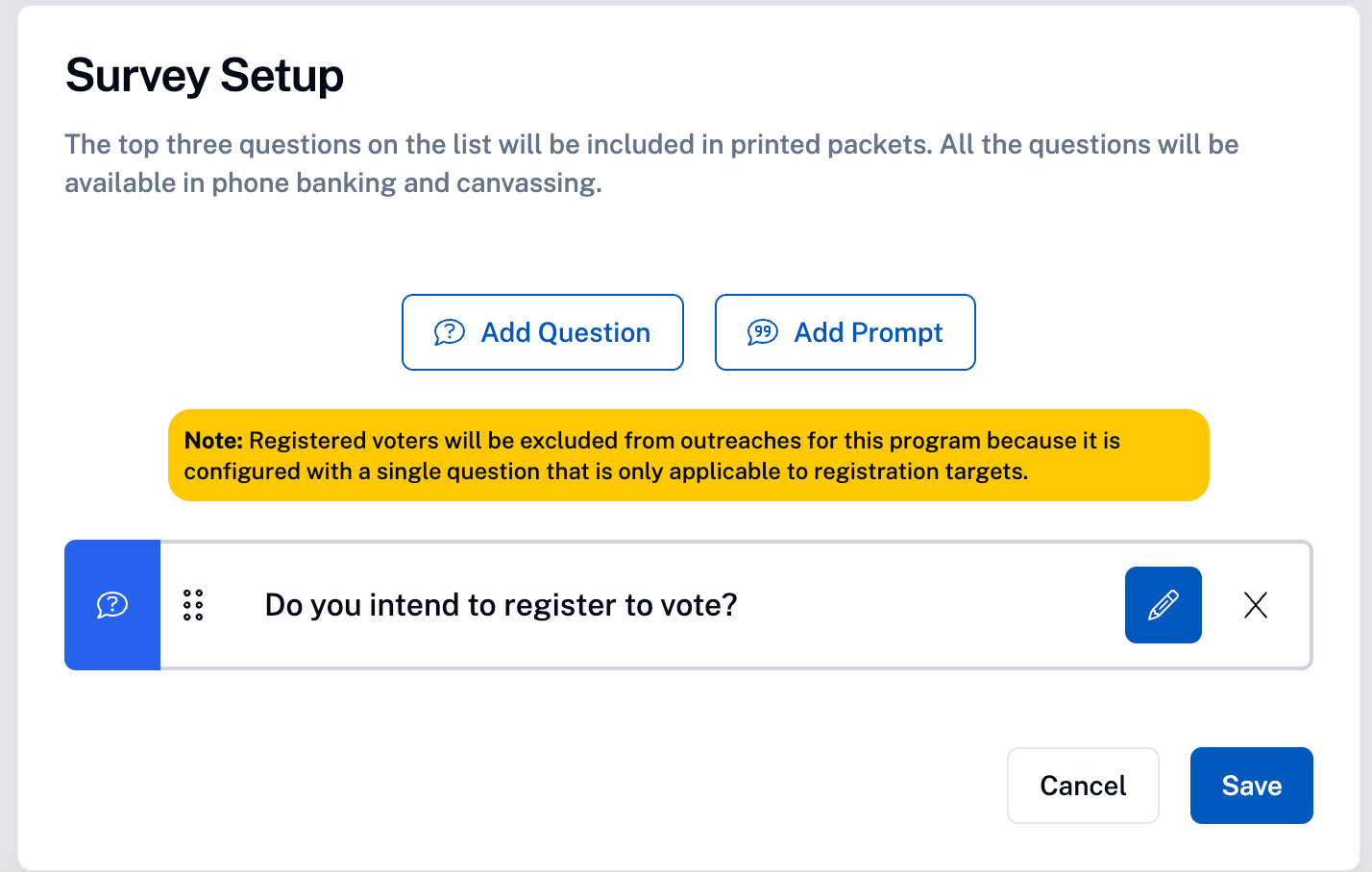The image size is (1372, 872).
Task: Cancel the survey setup
Action: tap(1083, 786)
